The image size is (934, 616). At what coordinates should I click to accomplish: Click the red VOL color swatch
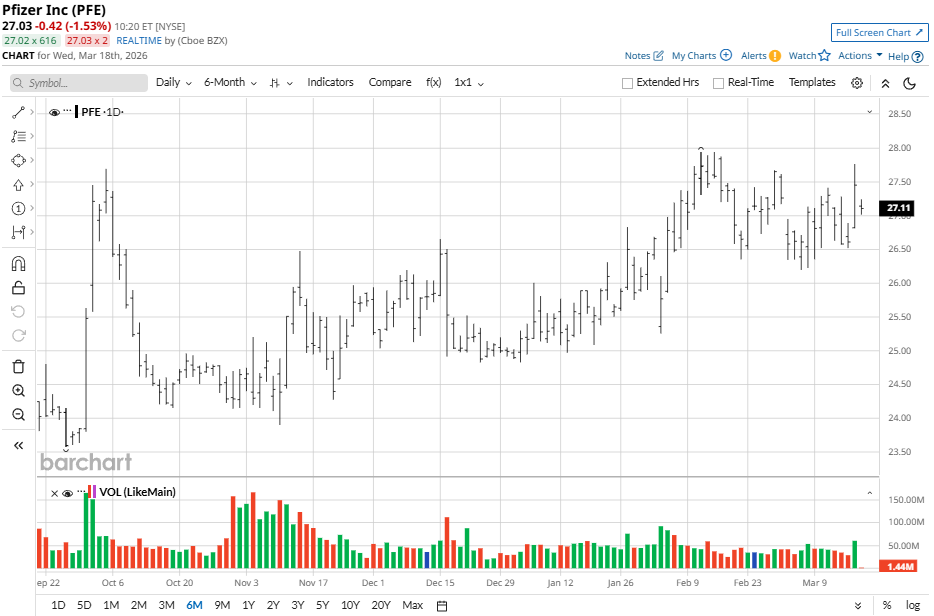pyautogui.click(x=89, y=492)
